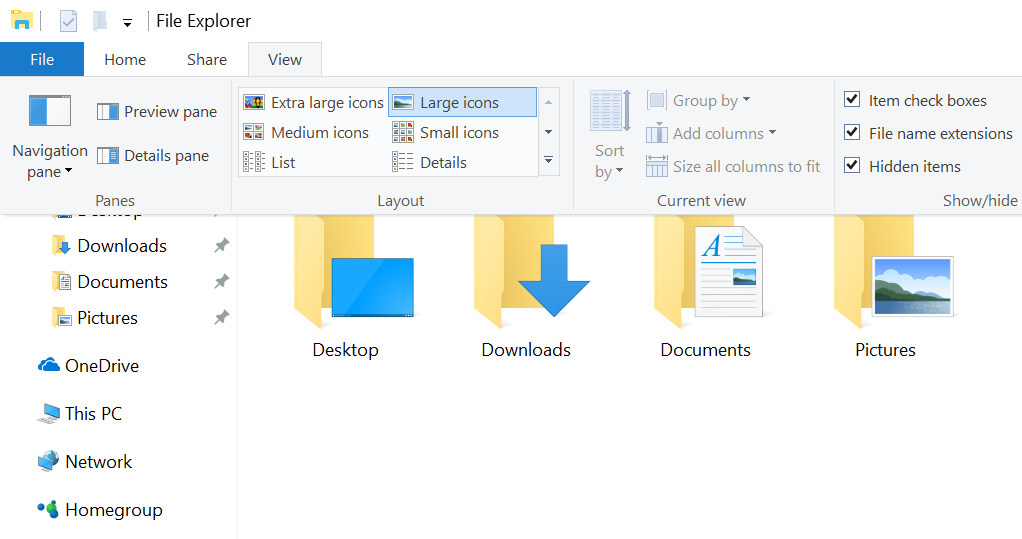Click Size all columns to fit
The width and height of the screenshot is (1022, 539).
(733, 166)
